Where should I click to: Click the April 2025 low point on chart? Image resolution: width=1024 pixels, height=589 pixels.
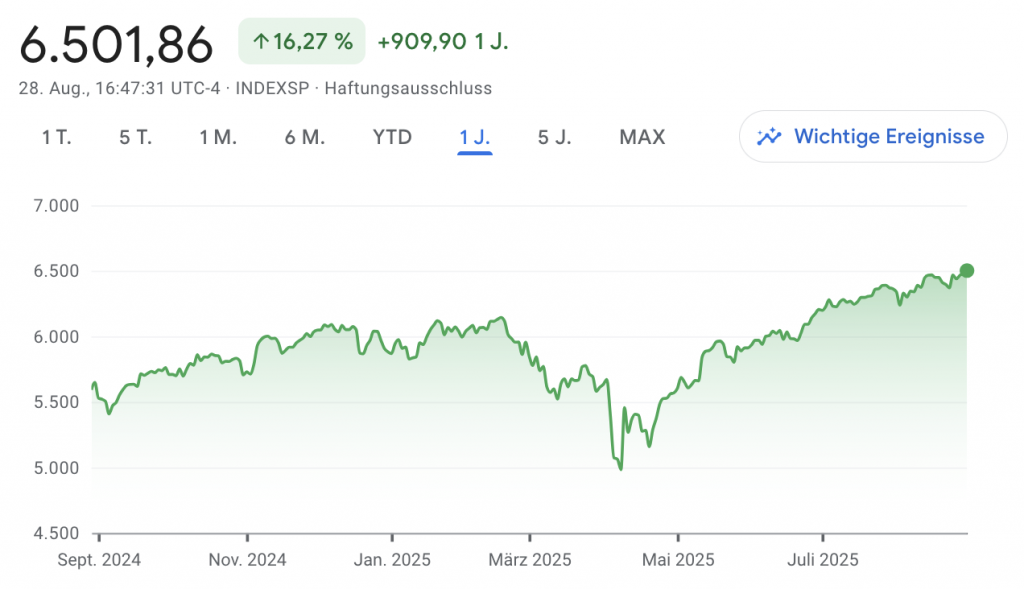[x=621, y=468]
